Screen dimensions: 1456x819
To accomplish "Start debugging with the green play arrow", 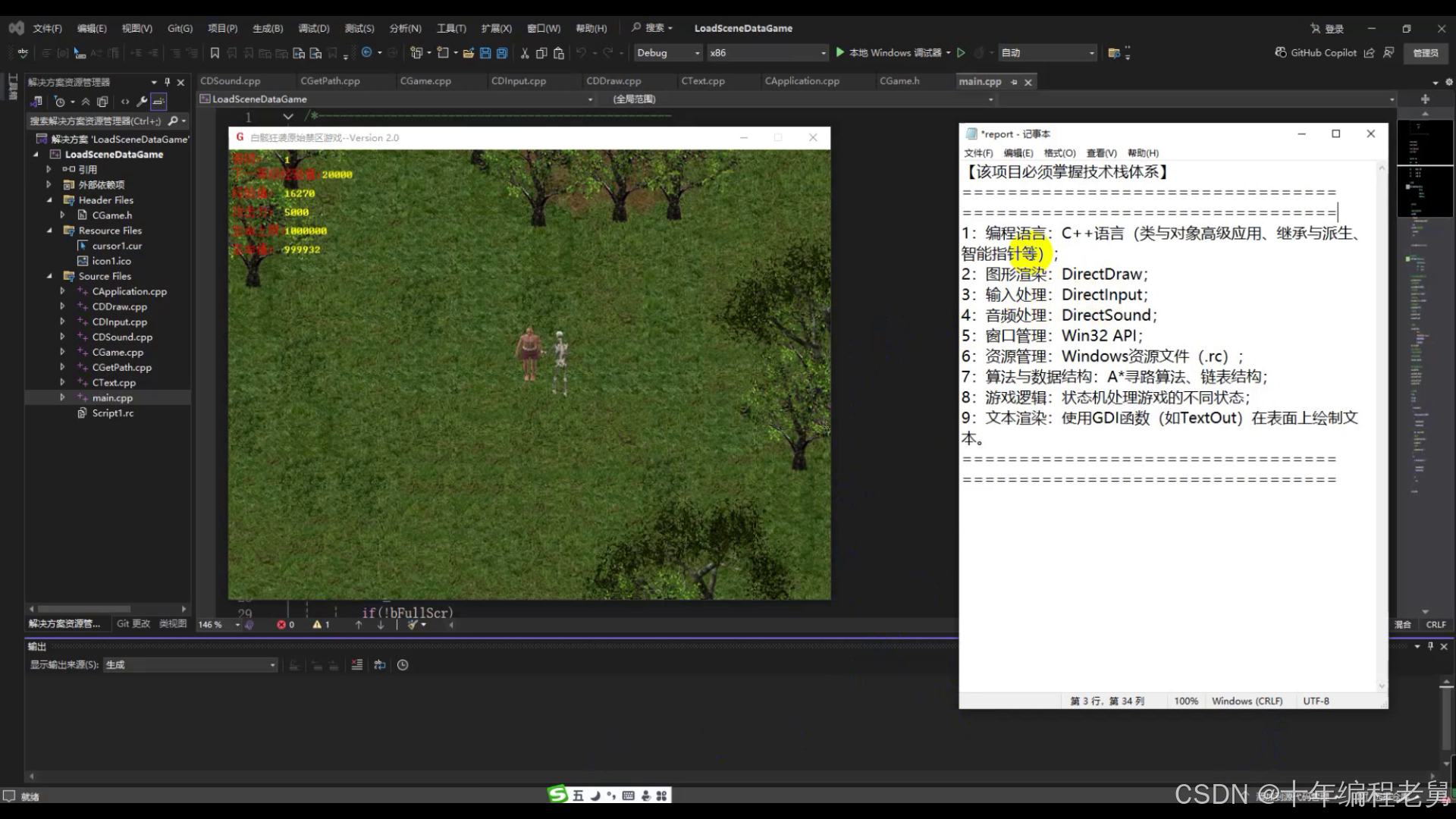I will 840,52.
